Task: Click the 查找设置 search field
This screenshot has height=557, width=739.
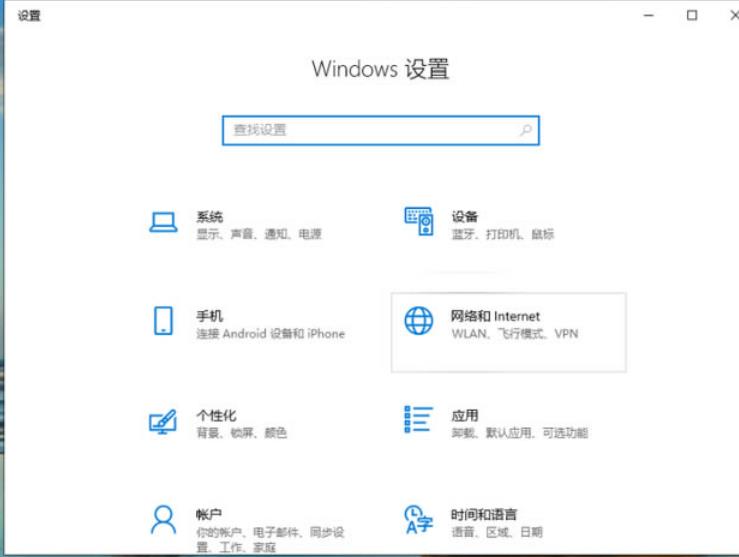Action: 381,131
